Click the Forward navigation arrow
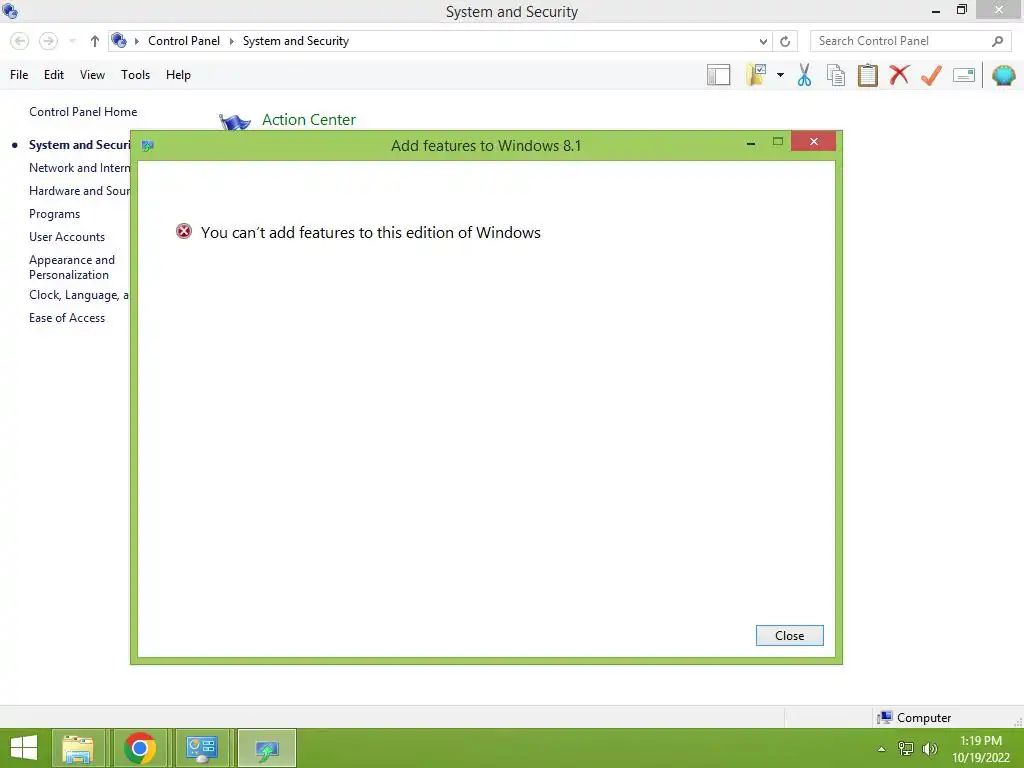 point(48,41)
